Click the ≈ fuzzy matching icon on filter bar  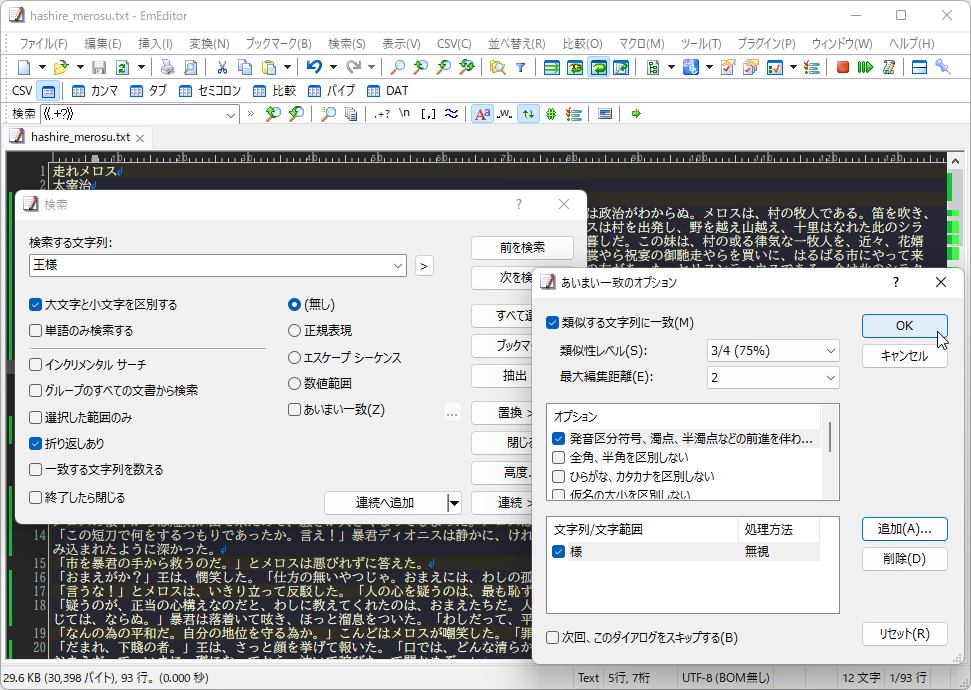coord(452,113)
